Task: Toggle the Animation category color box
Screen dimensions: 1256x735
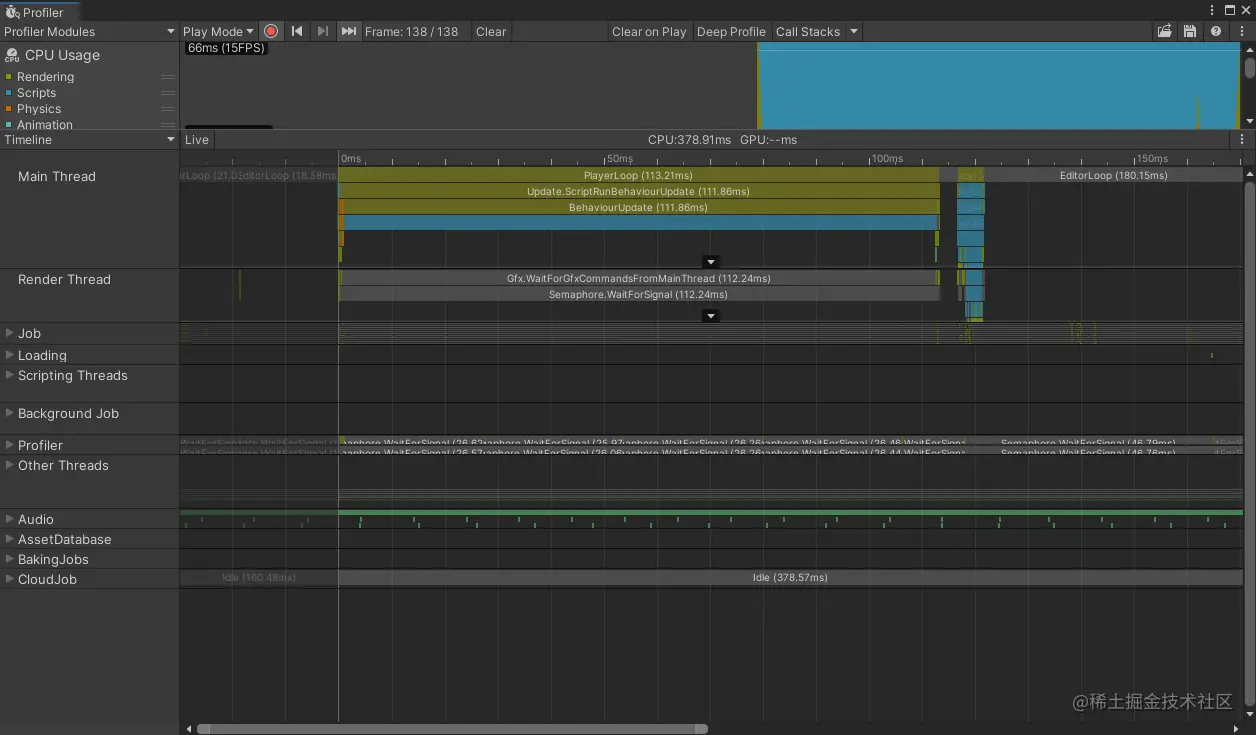Action: (x=9, y=125)
